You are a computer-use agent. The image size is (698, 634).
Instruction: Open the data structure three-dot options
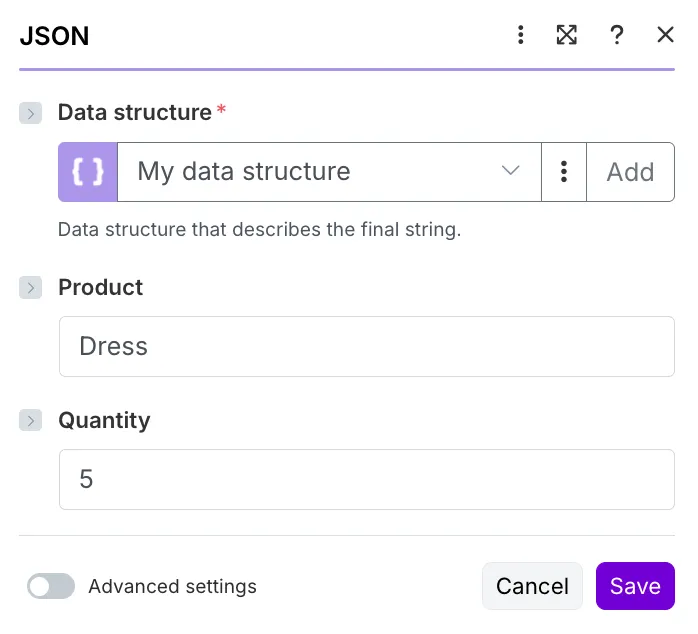pyautogui.click(x=564, y=172)
